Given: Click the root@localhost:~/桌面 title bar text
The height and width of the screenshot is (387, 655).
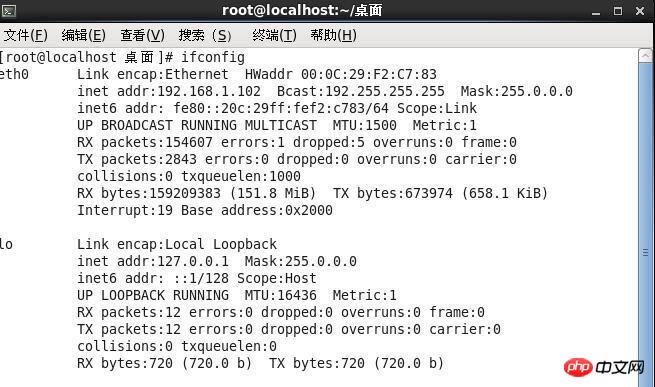Looking at the screenshot, I should [302, 10].
